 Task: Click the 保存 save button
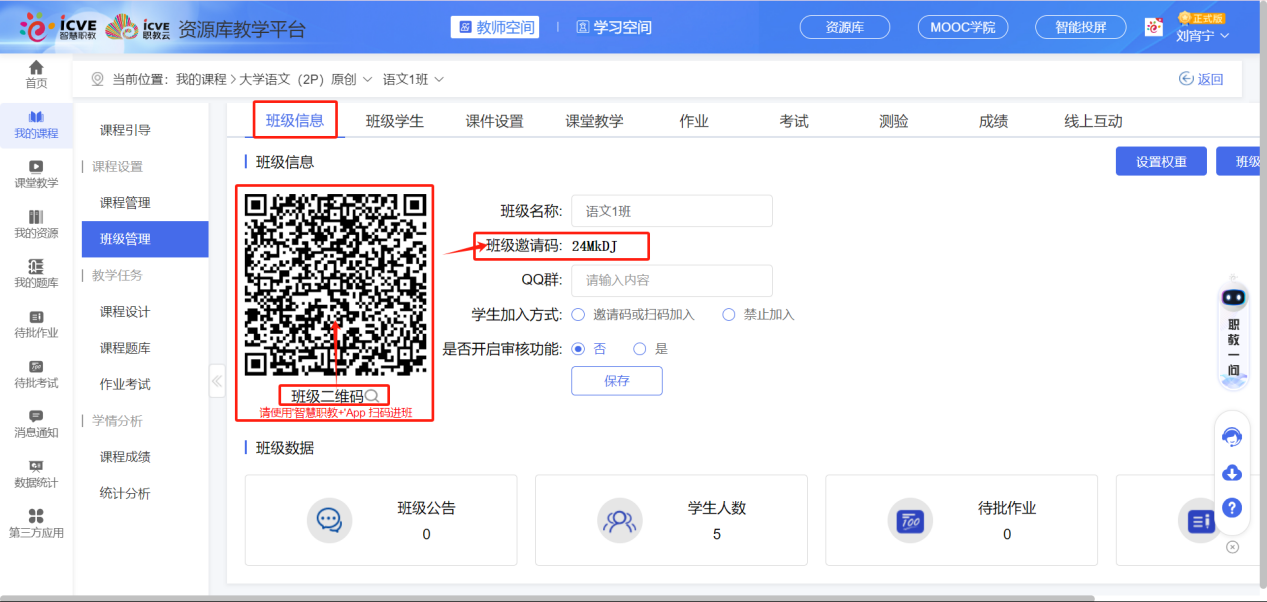pos(616,381)
